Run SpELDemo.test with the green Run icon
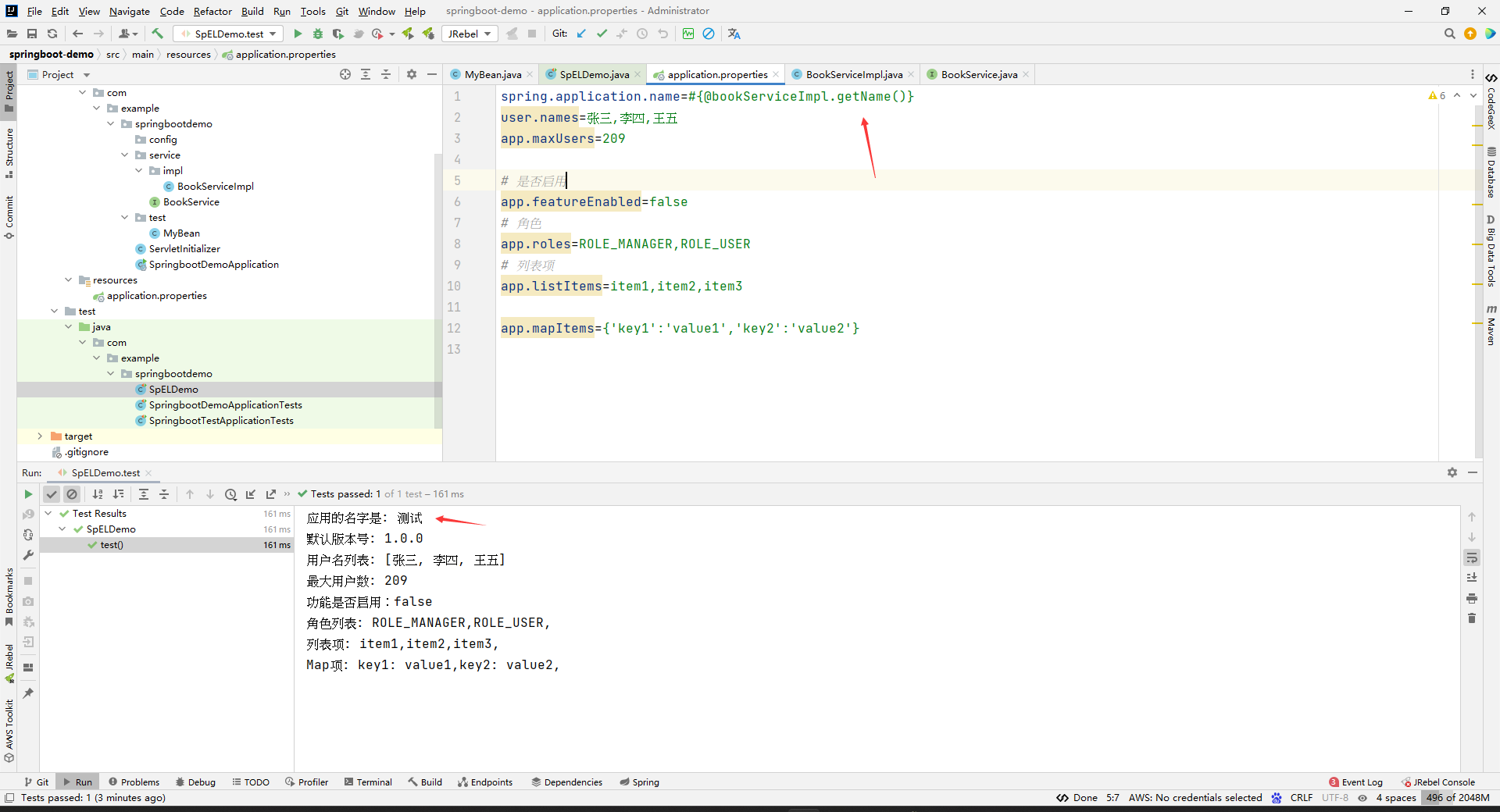 [298, 34]
